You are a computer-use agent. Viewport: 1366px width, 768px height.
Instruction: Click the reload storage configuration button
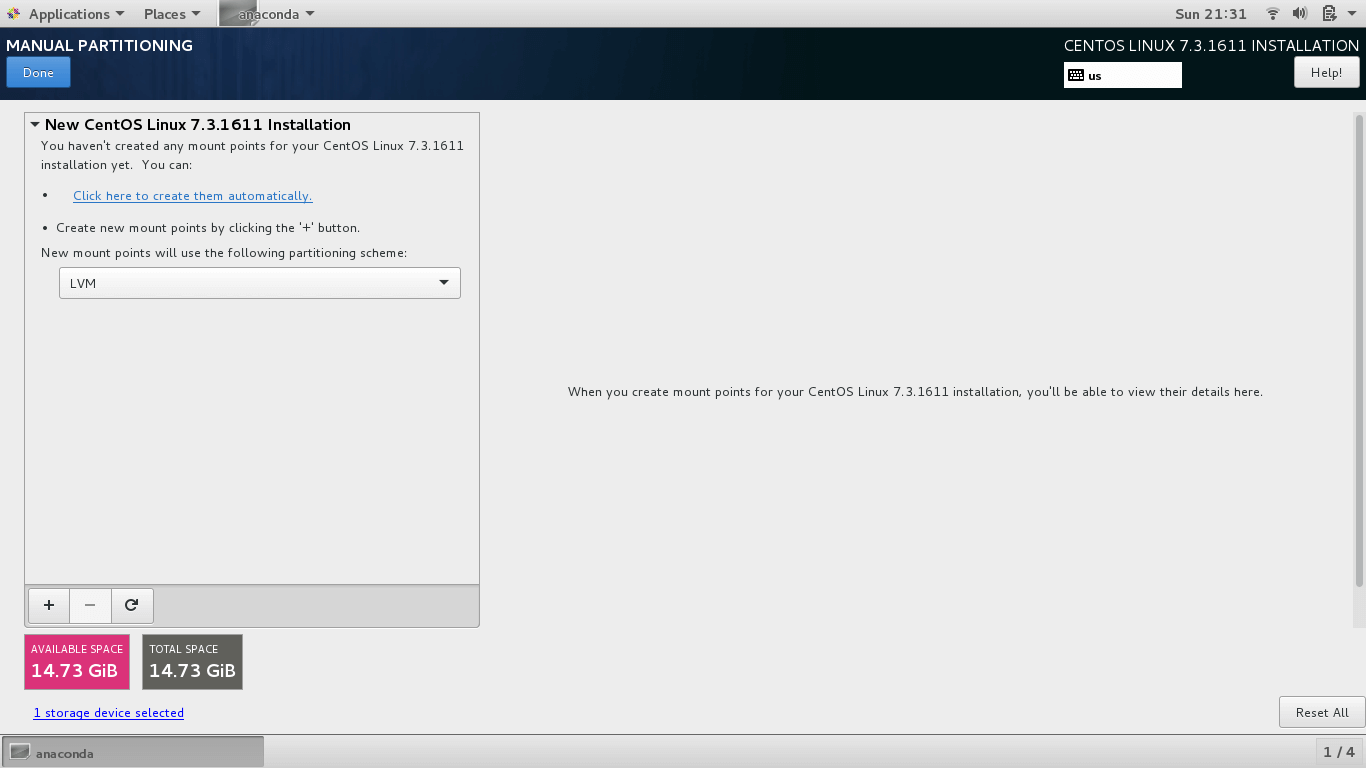(131, 605)
